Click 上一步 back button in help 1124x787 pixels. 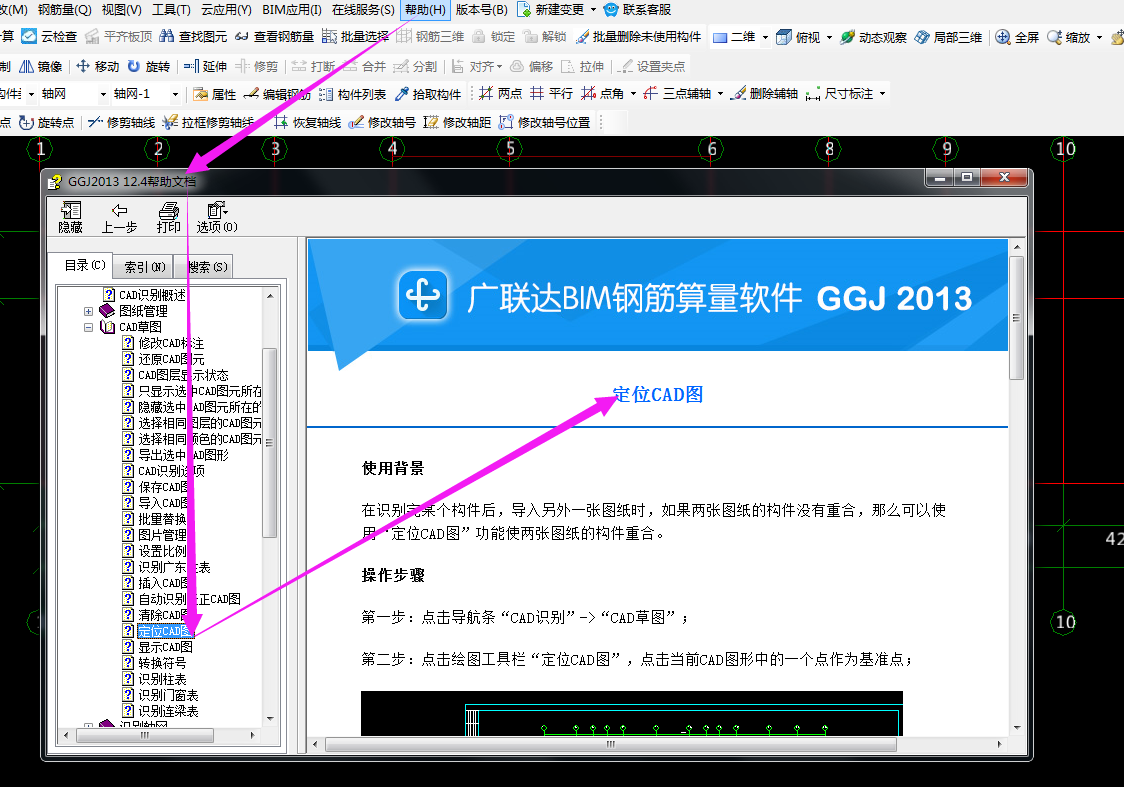click(x=119, y=218)
